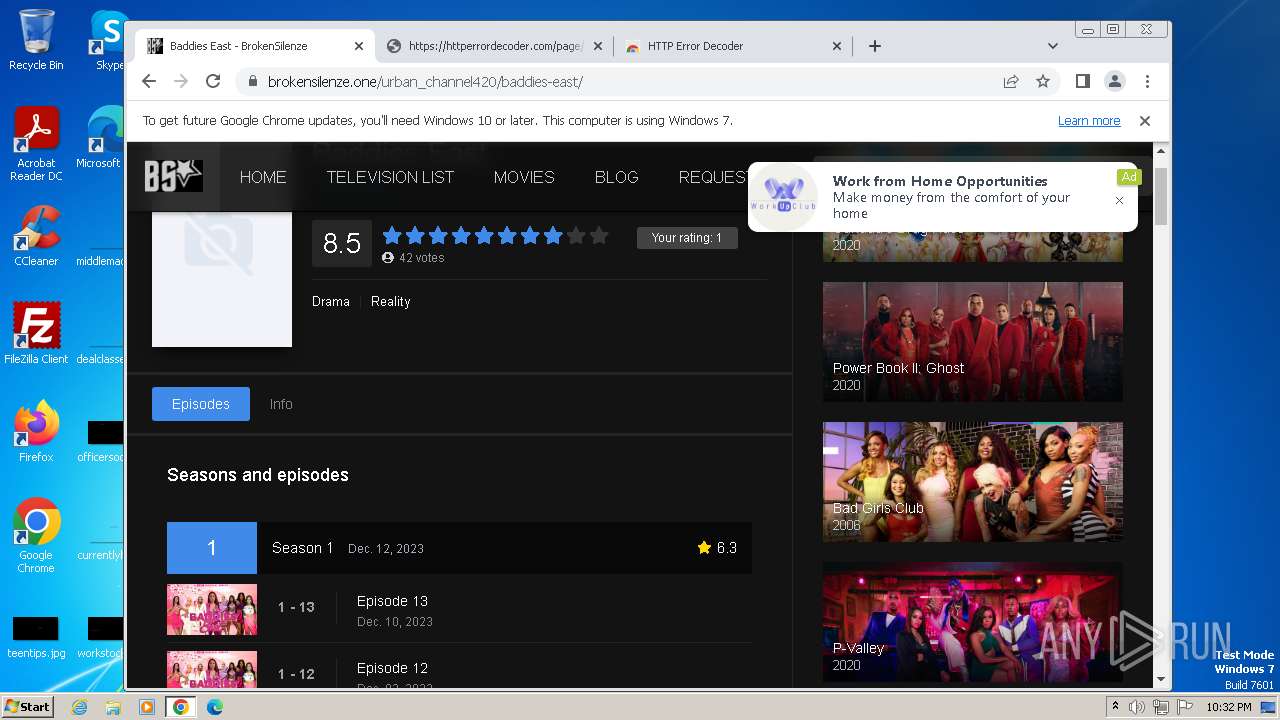Screen dimensions: 1280x720
Task: Click the tab search chevron
Action: click(x=1052, y=46)
